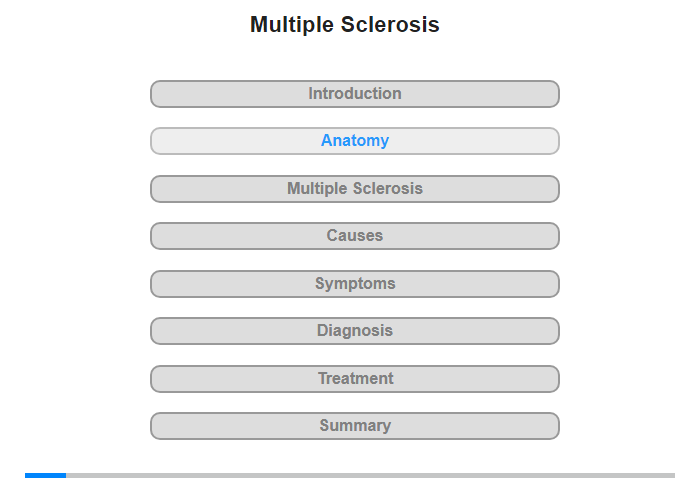Open the Introduction section

(354, 94)
